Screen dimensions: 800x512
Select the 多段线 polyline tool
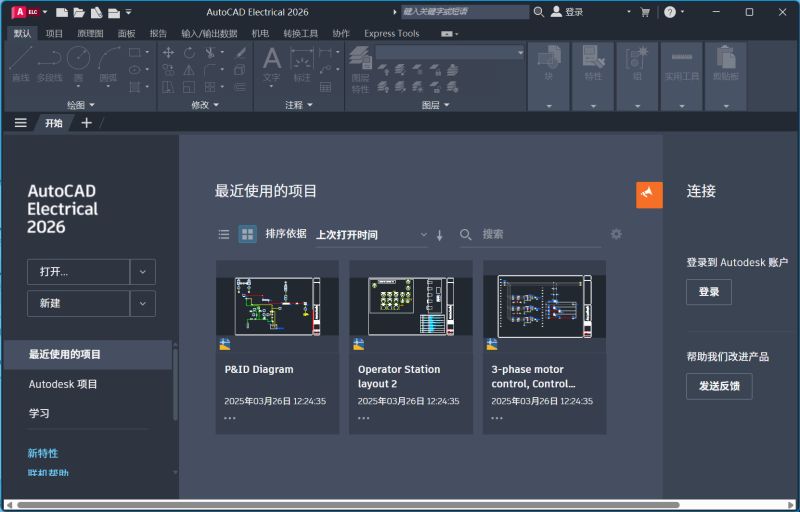(x=49, y=64)
